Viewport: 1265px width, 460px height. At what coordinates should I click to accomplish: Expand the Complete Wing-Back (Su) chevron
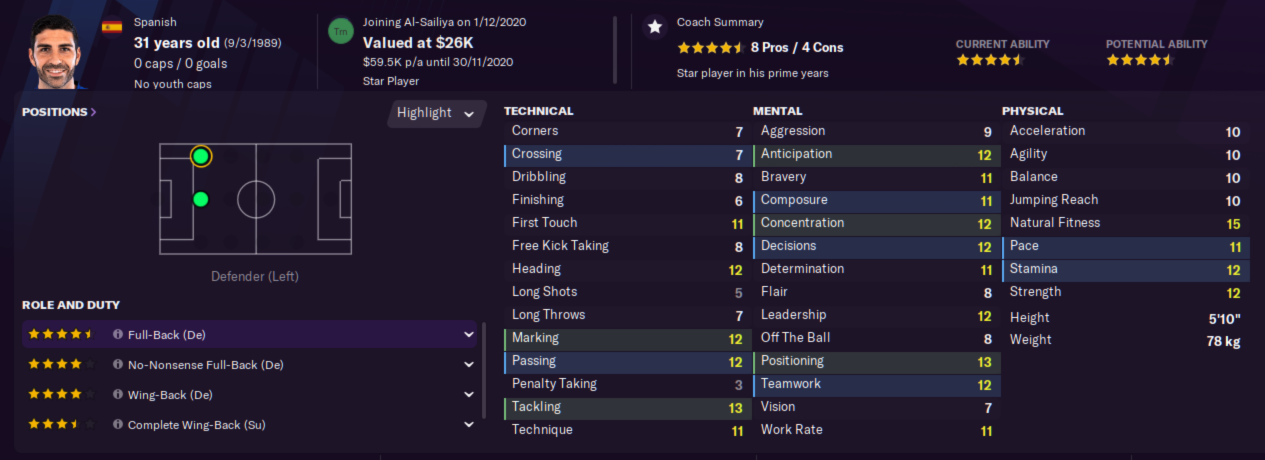click(469, 425)
